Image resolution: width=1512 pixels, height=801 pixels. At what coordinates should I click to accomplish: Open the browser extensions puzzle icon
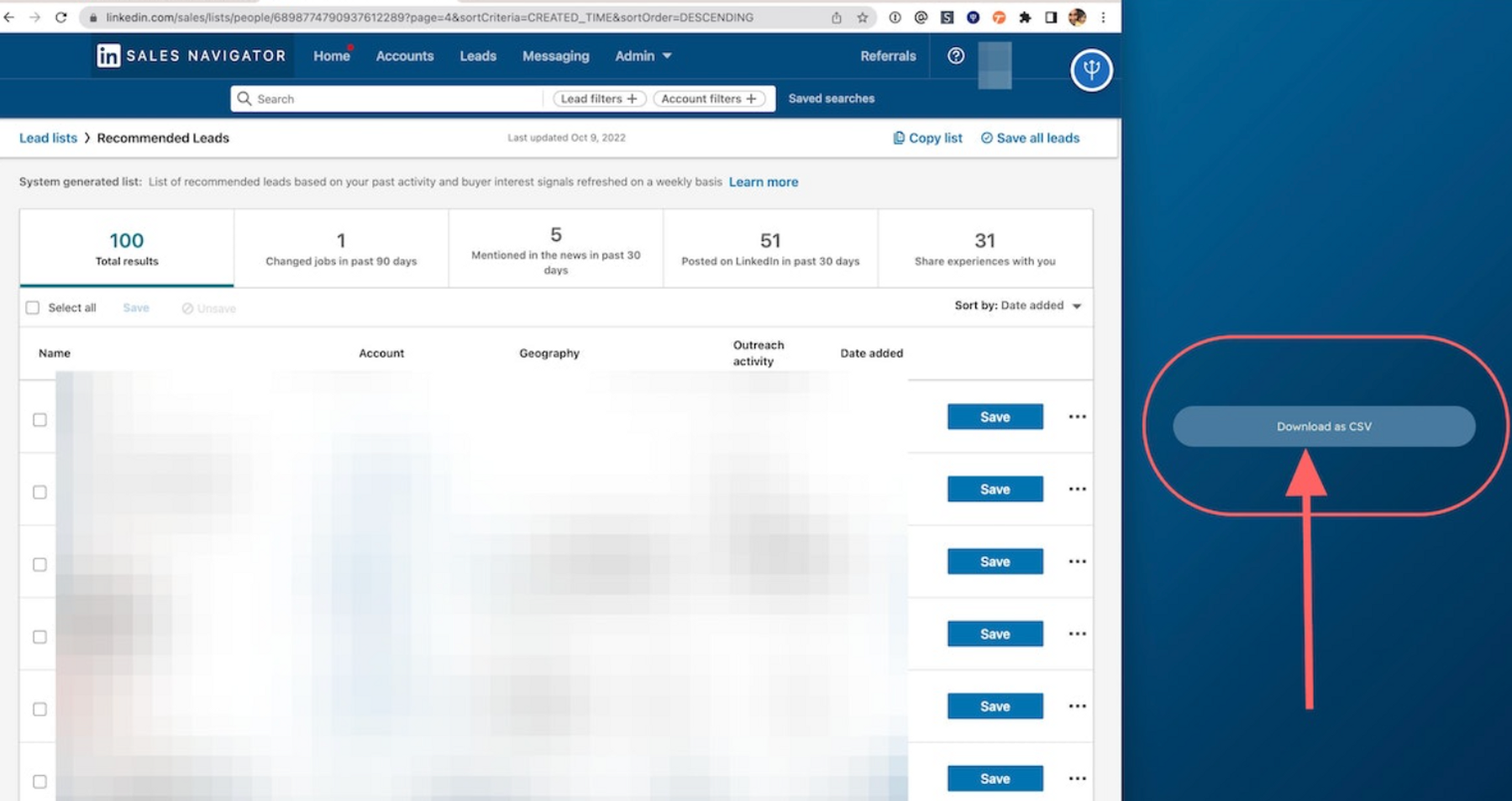[x=1025, y=17]
